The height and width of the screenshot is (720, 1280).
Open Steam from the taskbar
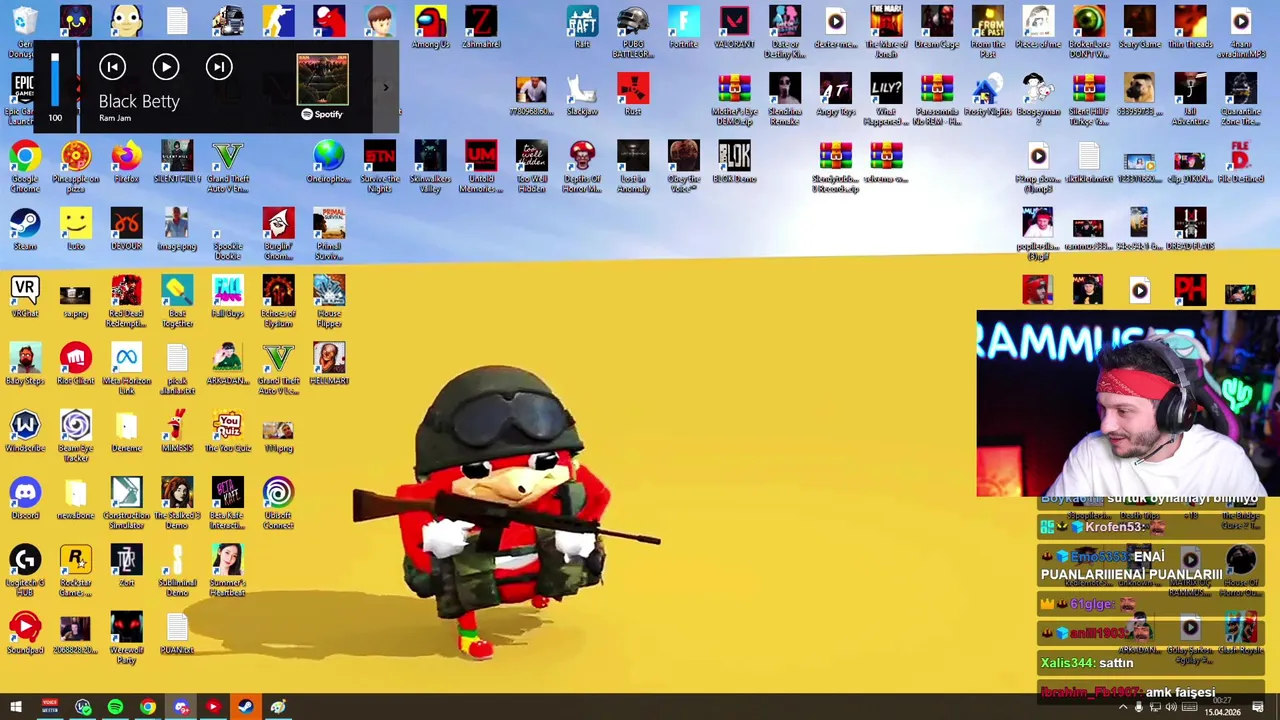245,707
